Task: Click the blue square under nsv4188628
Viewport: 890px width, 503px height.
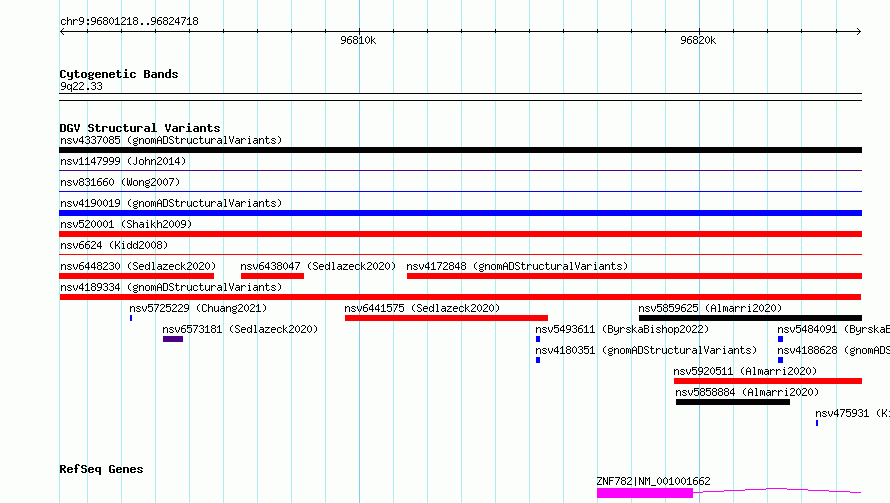Action: pos(780,360)
